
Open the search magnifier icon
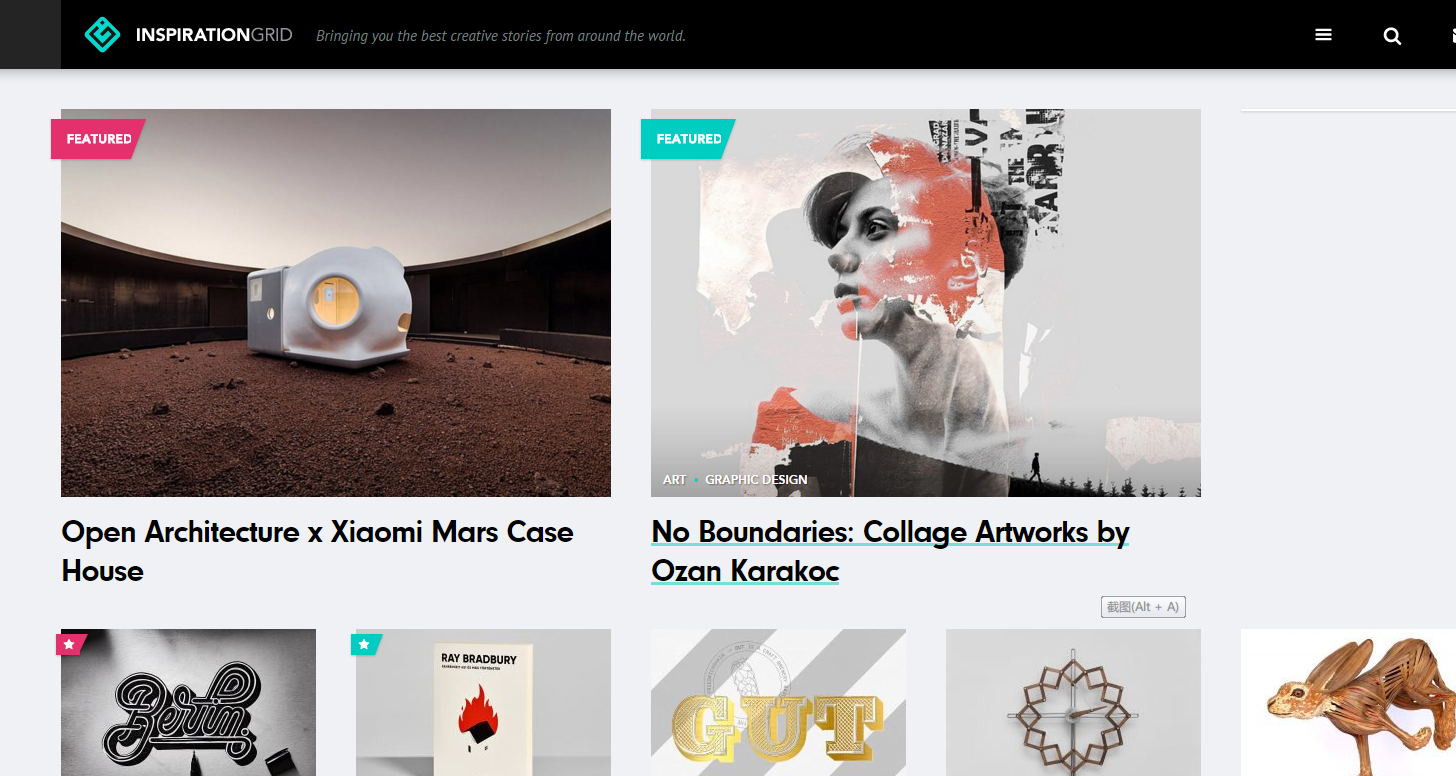[1392, 36]
